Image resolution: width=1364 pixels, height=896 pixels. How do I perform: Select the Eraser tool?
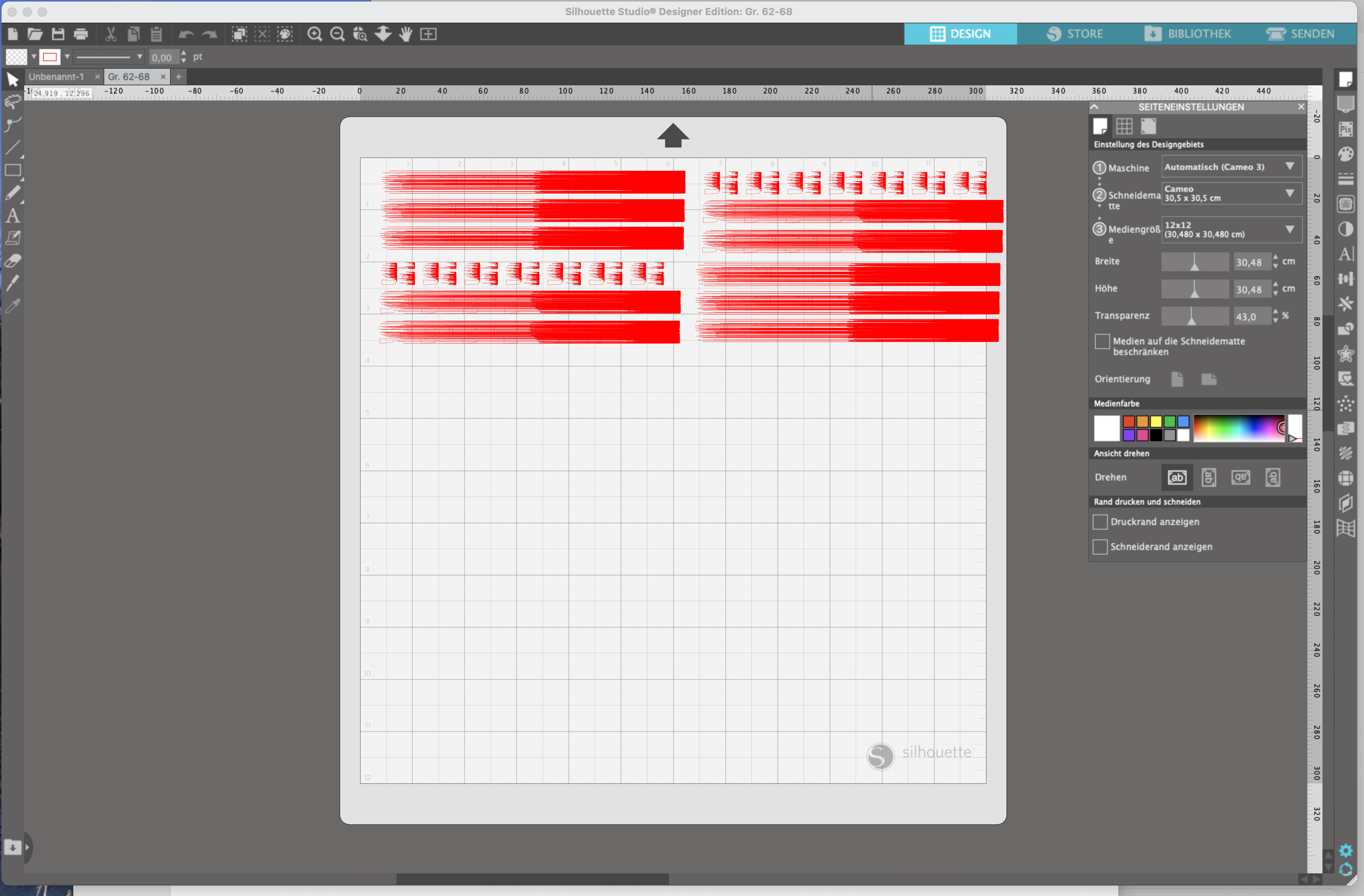coord(12,261)
